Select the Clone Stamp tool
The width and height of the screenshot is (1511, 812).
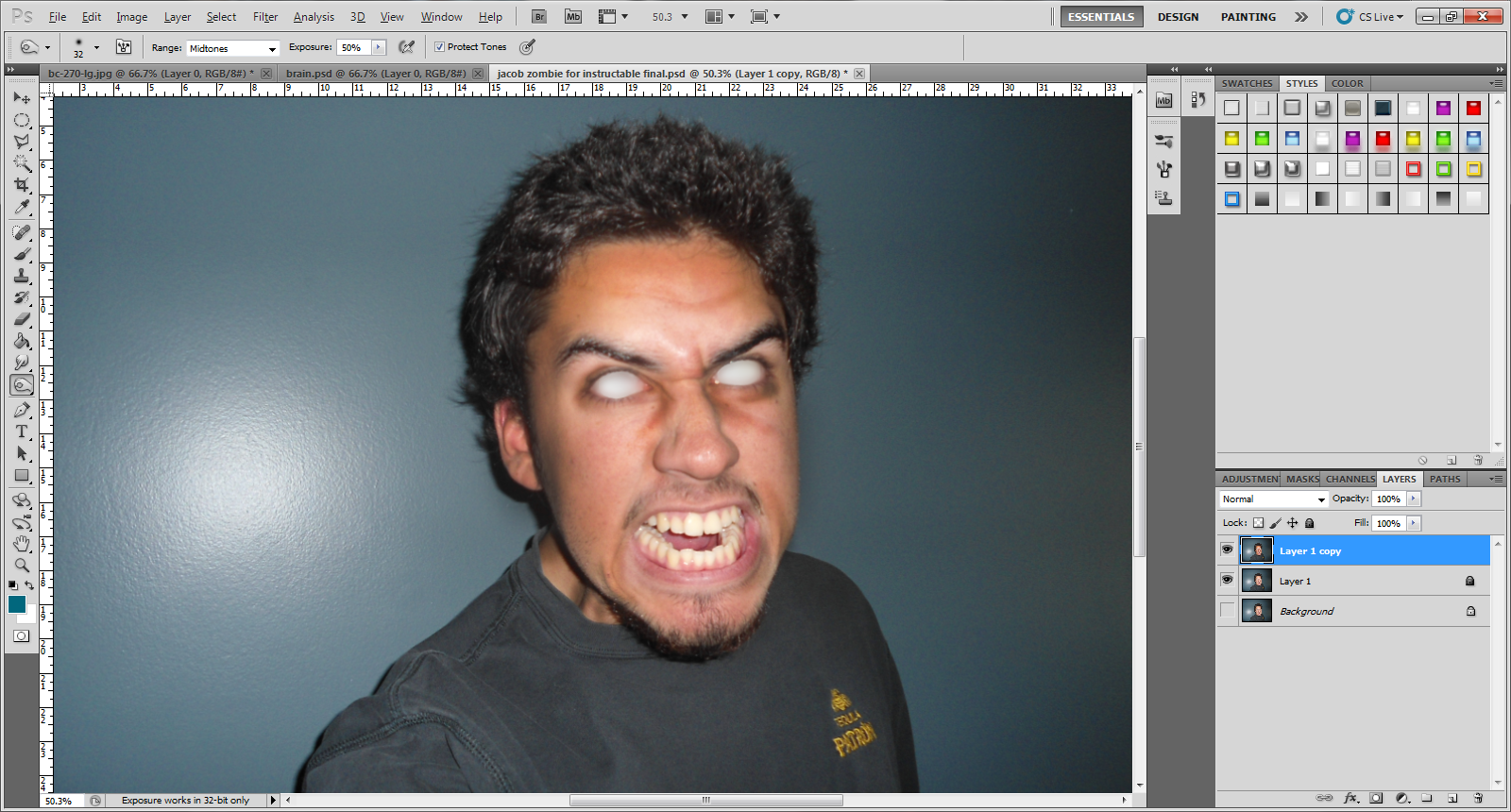pos(22,276)
